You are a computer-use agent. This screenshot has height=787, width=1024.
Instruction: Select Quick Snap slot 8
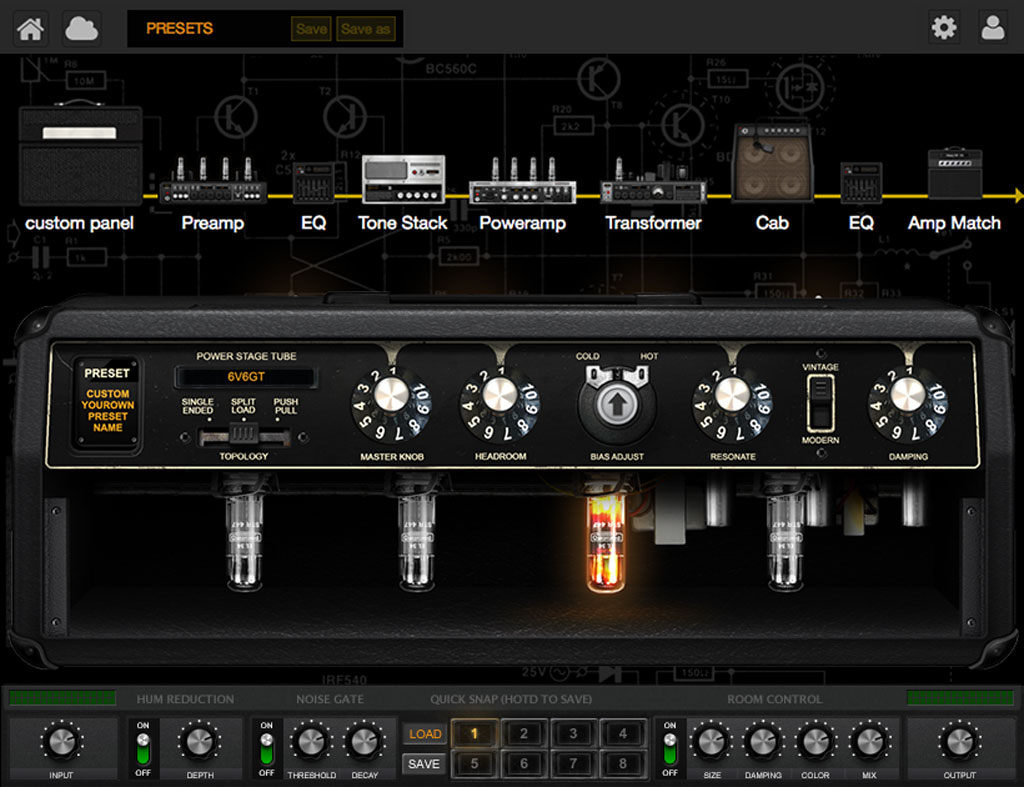[623, 763]
